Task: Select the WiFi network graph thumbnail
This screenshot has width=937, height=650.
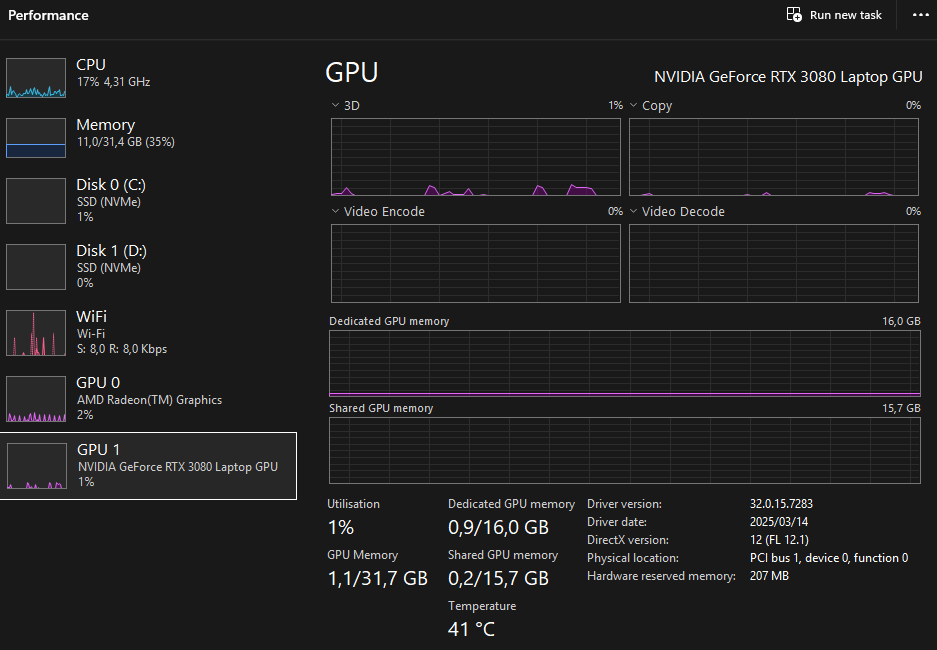Action: [35, 333]
